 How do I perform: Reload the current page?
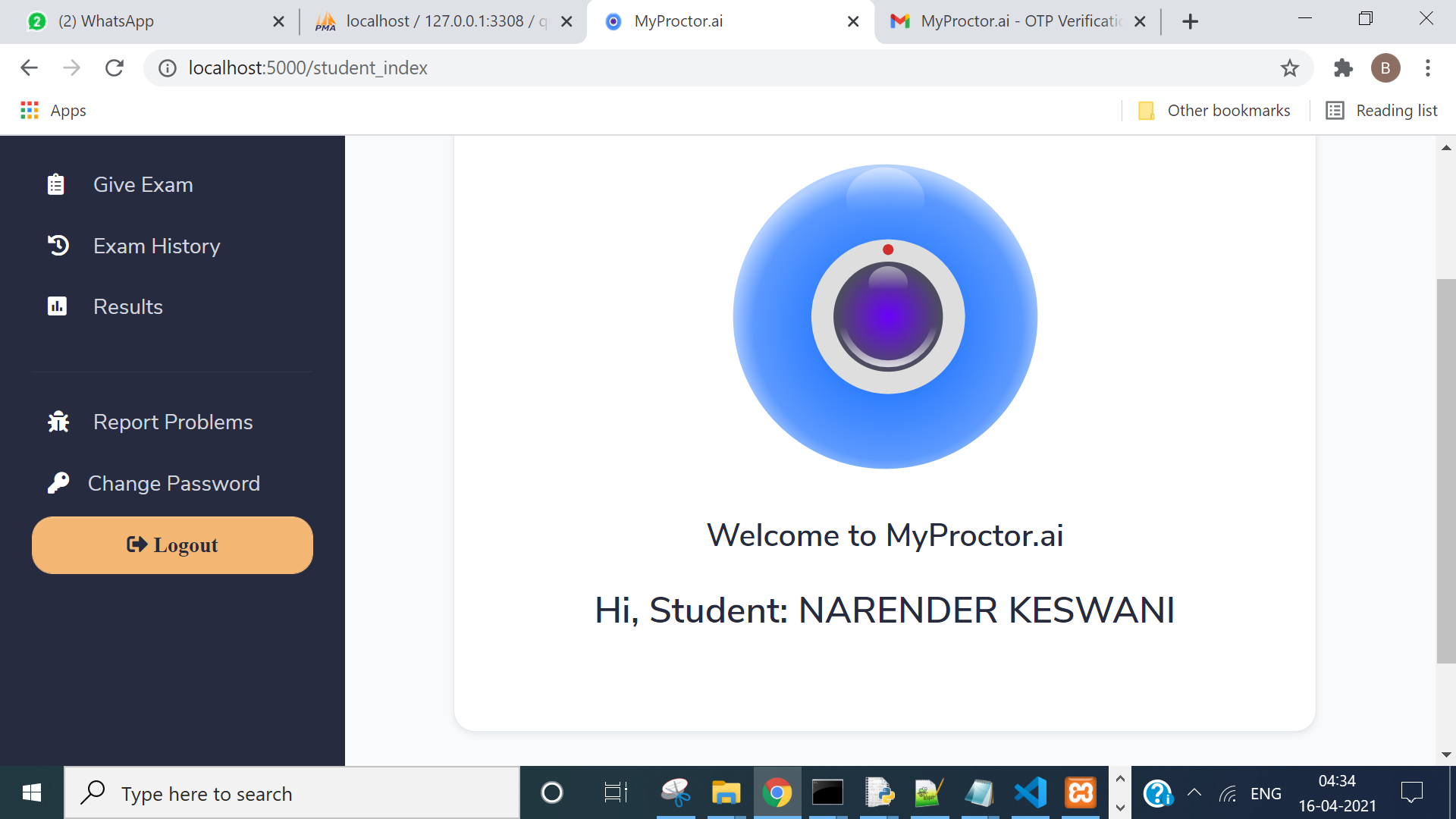click(115, 67)
